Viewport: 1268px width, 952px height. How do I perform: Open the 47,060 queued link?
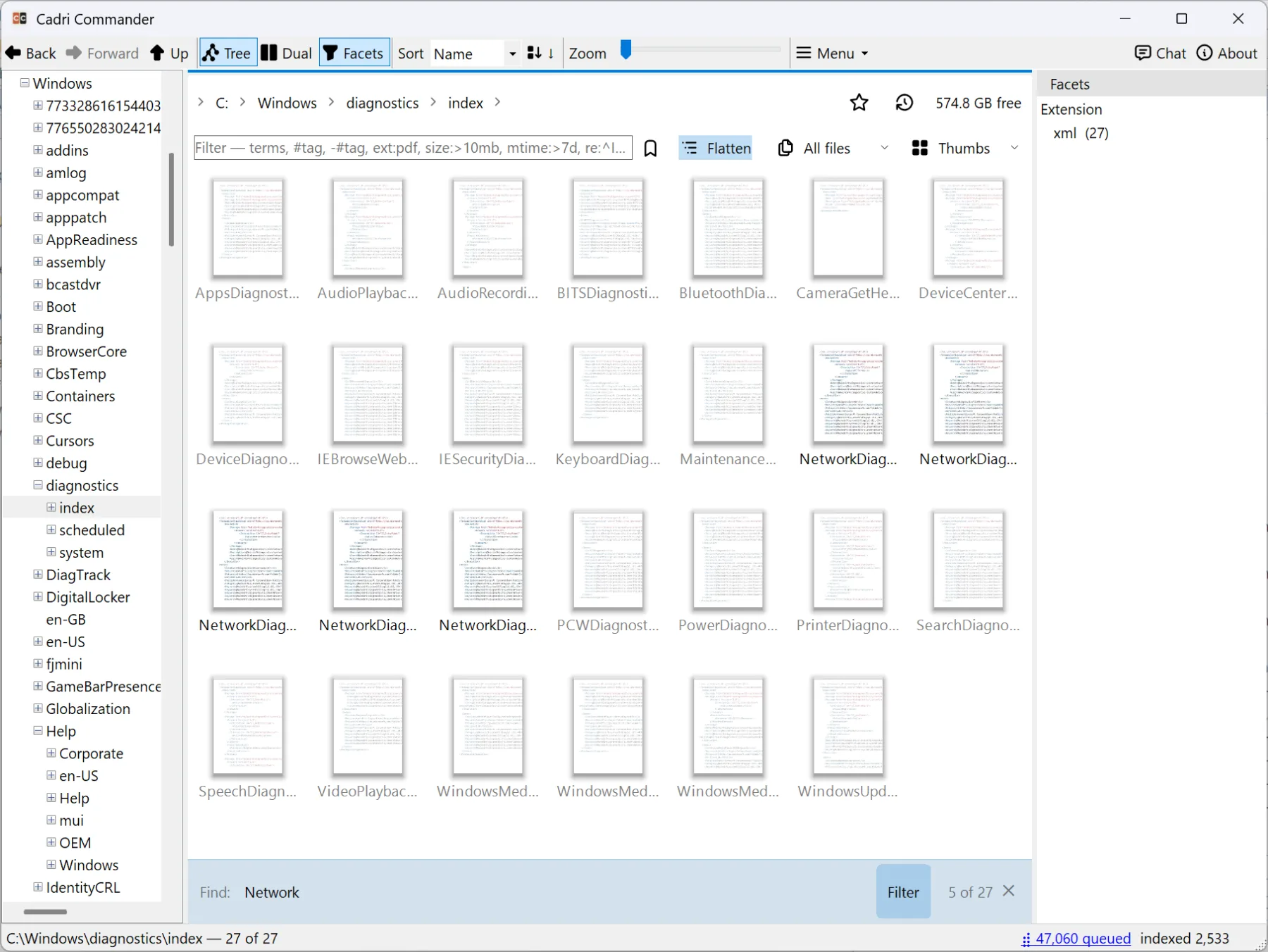pyautogui.click(x=1083, y=939)
